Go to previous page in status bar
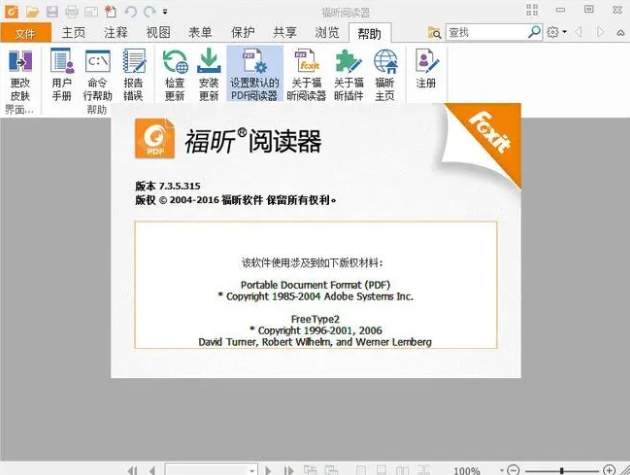 (x=152, y=470)
